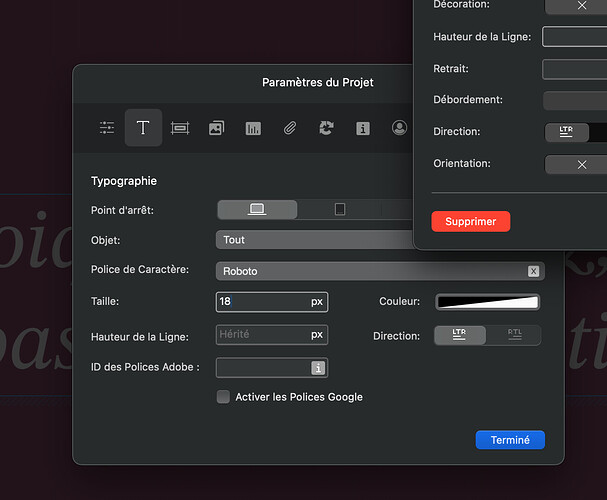Viewport: 607px width, 500px height.
Task: Click the Retrait input field
Action: [574, 69]
